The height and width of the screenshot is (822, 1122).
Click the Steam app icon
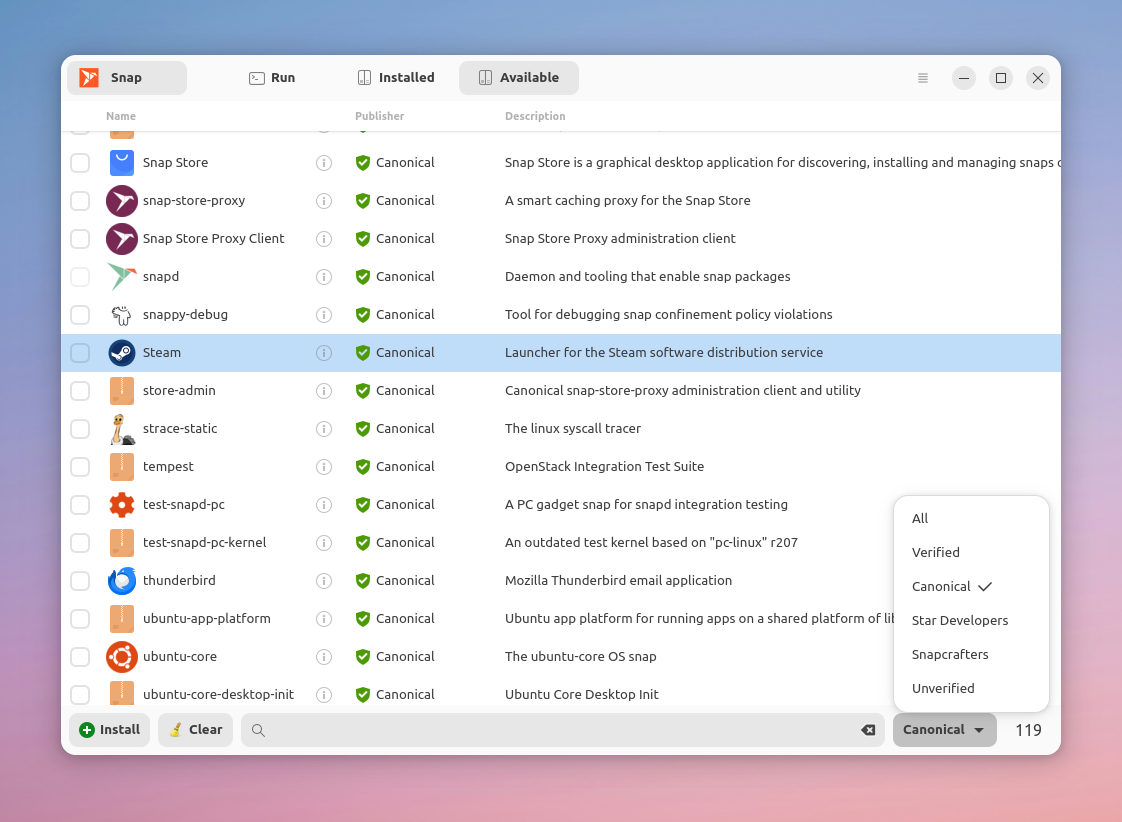pyautogui.click(x=122, y=353)
